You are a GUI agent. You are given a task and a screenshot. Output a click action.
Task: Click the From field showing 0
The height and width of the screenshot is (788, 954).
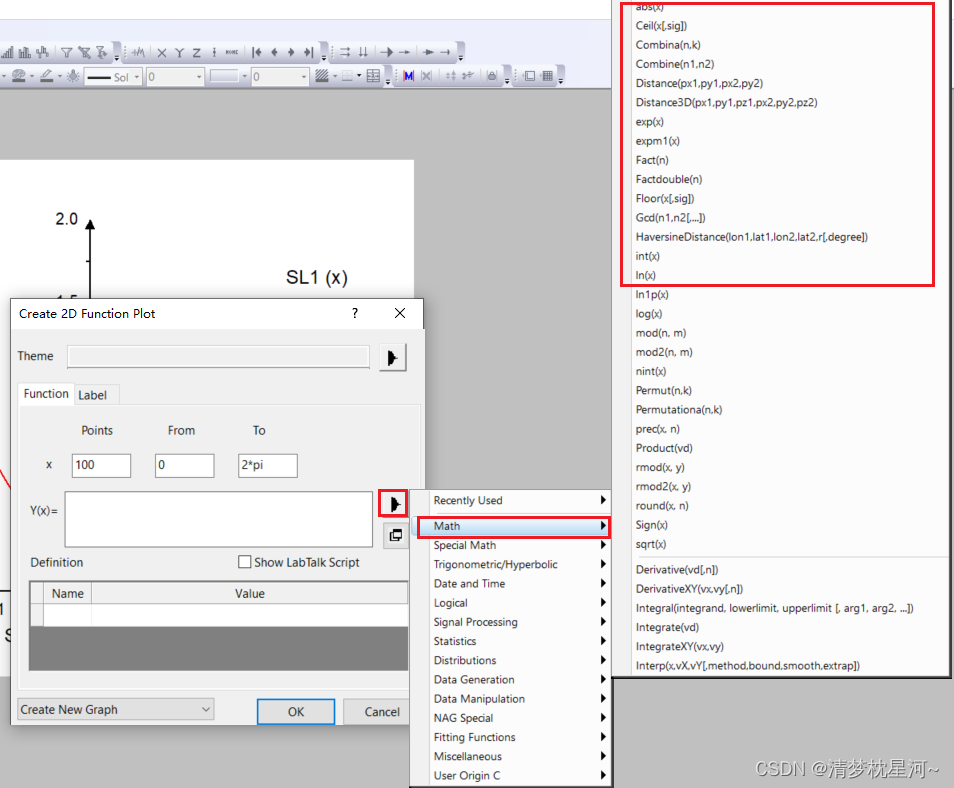(184, 465)
